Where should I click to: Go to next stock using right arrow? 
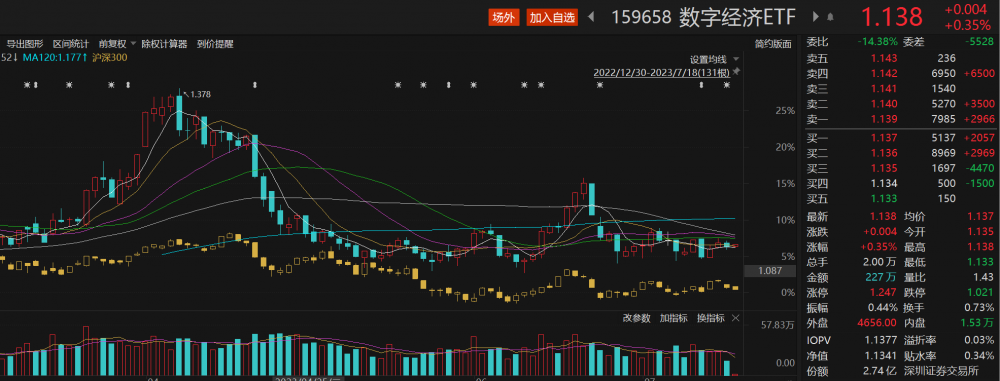pos(816,17)
